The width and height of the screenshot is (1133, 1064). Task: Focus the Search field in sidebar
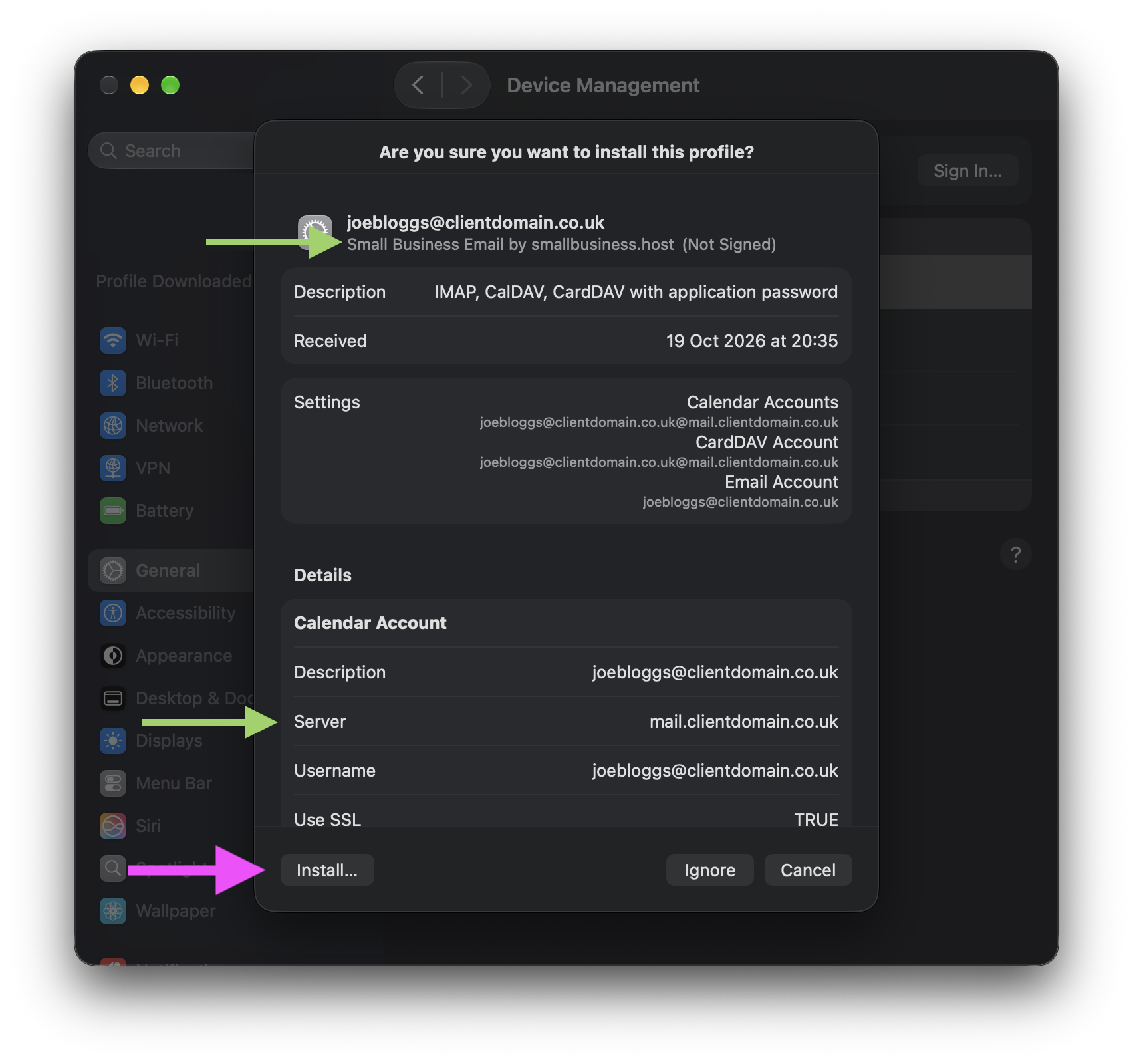click(x=173, y=150)
